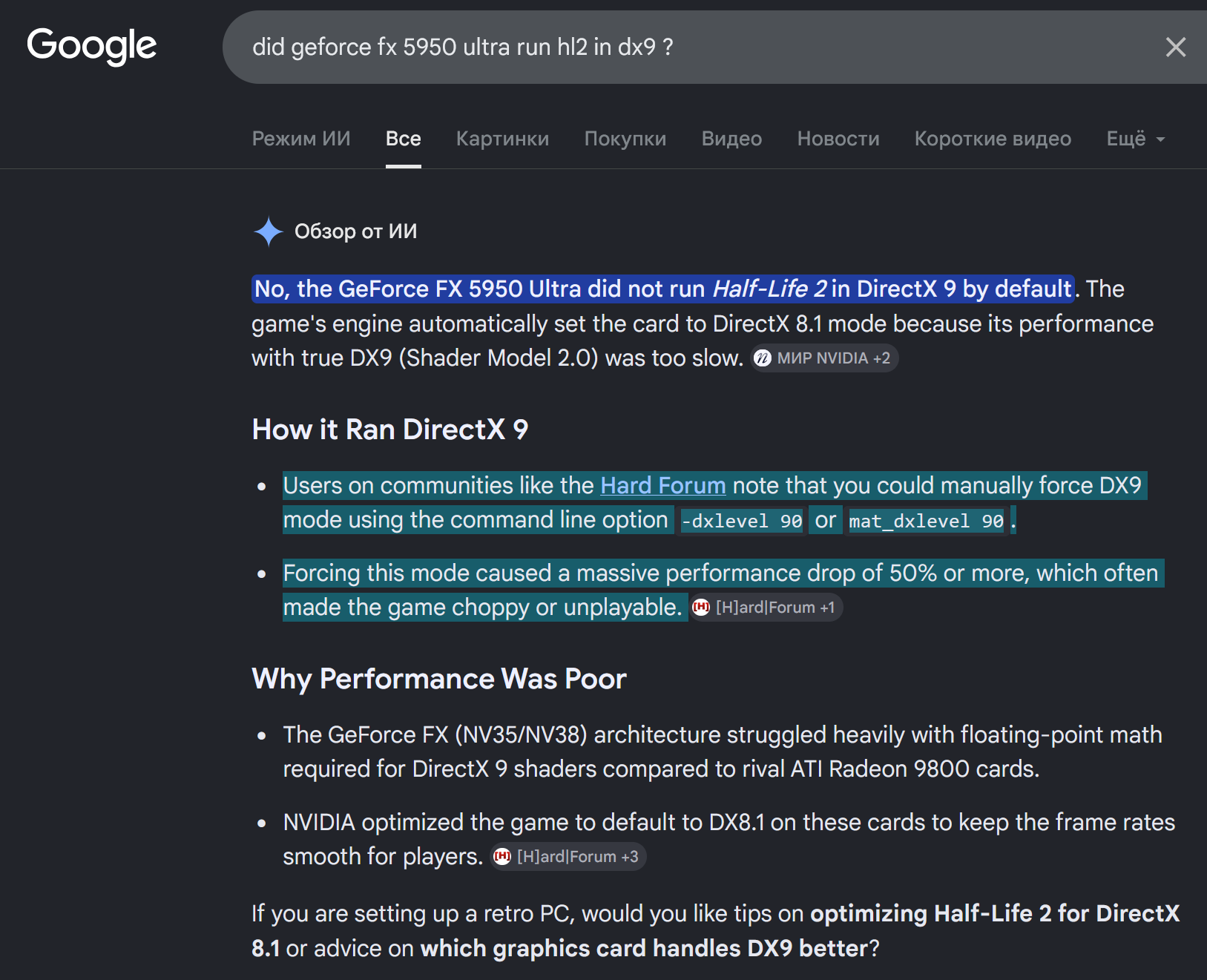This screenshot has height=980, width=1207.
Task: Click the heading How it Ran DirectX 9
Action: pyautogui.click(x=390, y=430)
